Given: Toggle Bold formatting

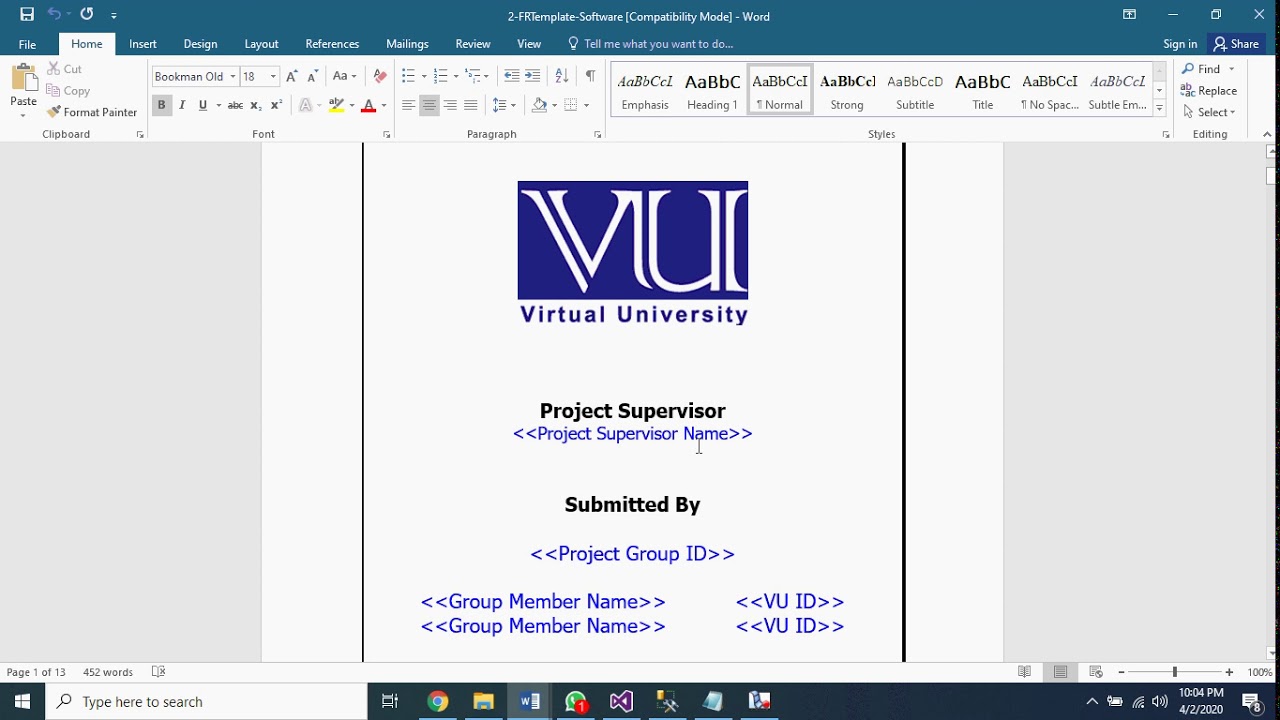Looking at the screenshot, I should coord(161,105).
